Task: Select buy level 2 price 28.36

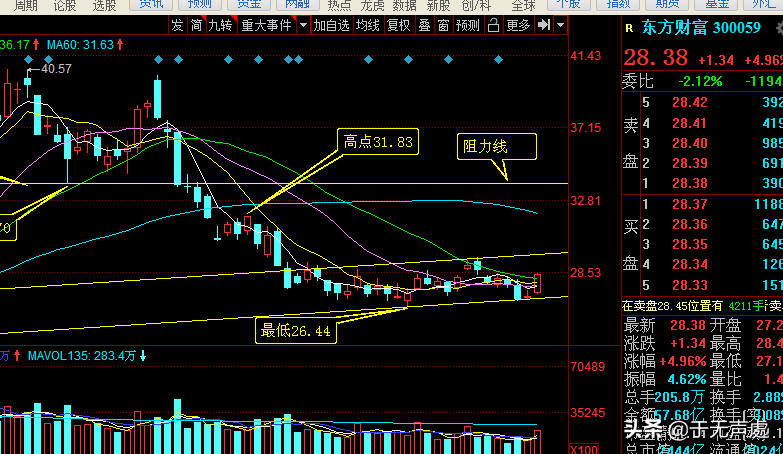Action: tap(690, 224)
